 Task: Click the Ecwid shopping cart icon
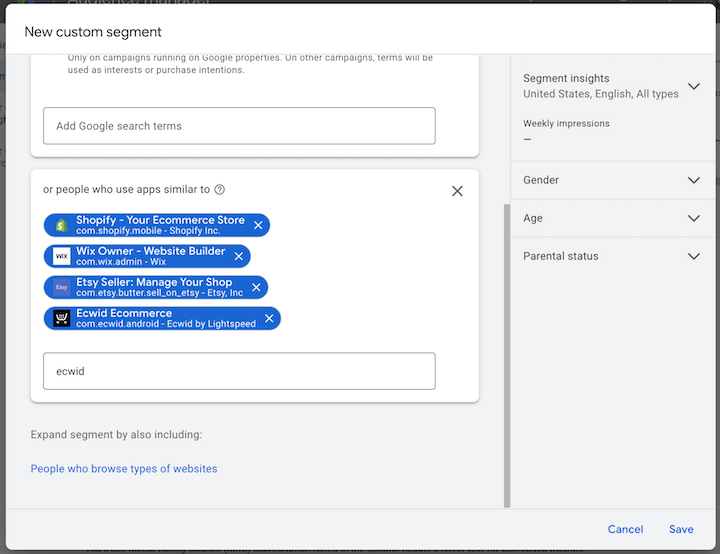point(62,318)
